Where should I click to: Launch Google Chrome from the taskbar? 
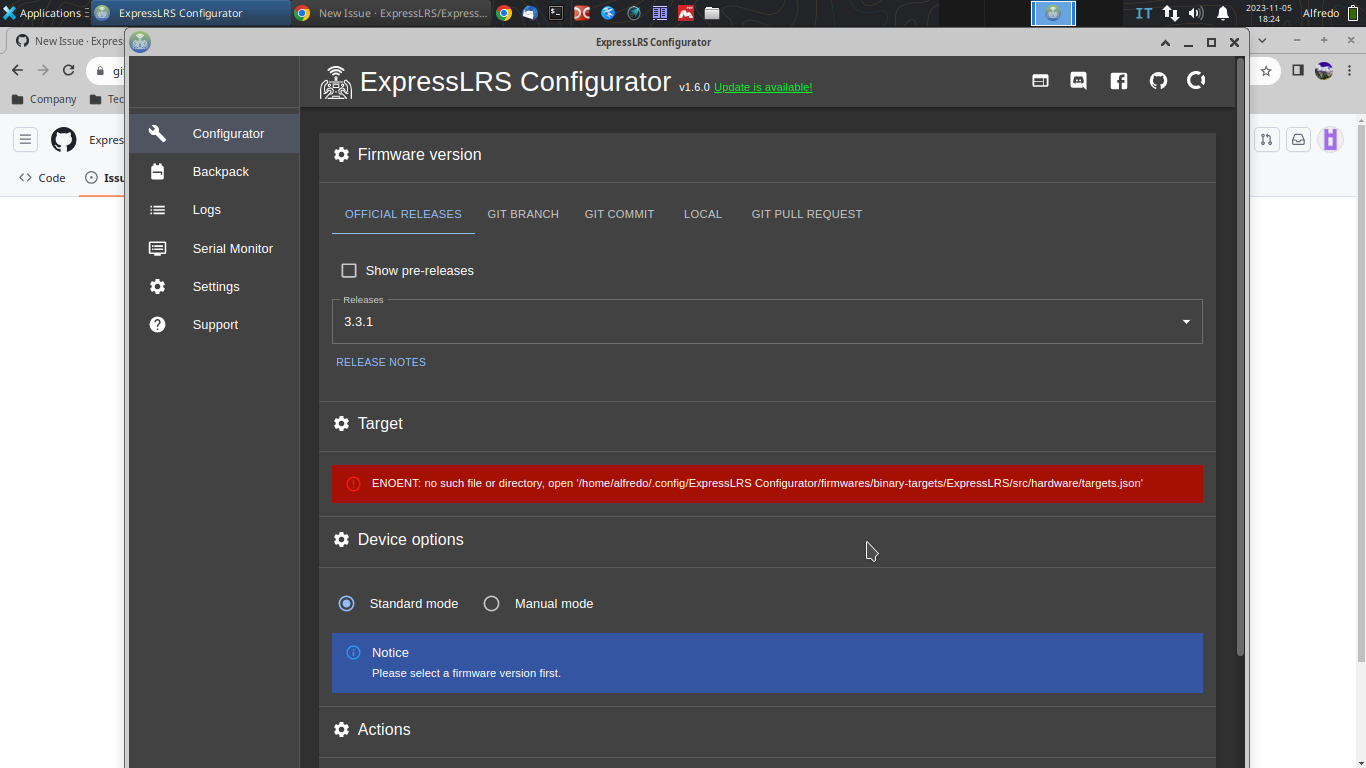(x=503, y=13)
